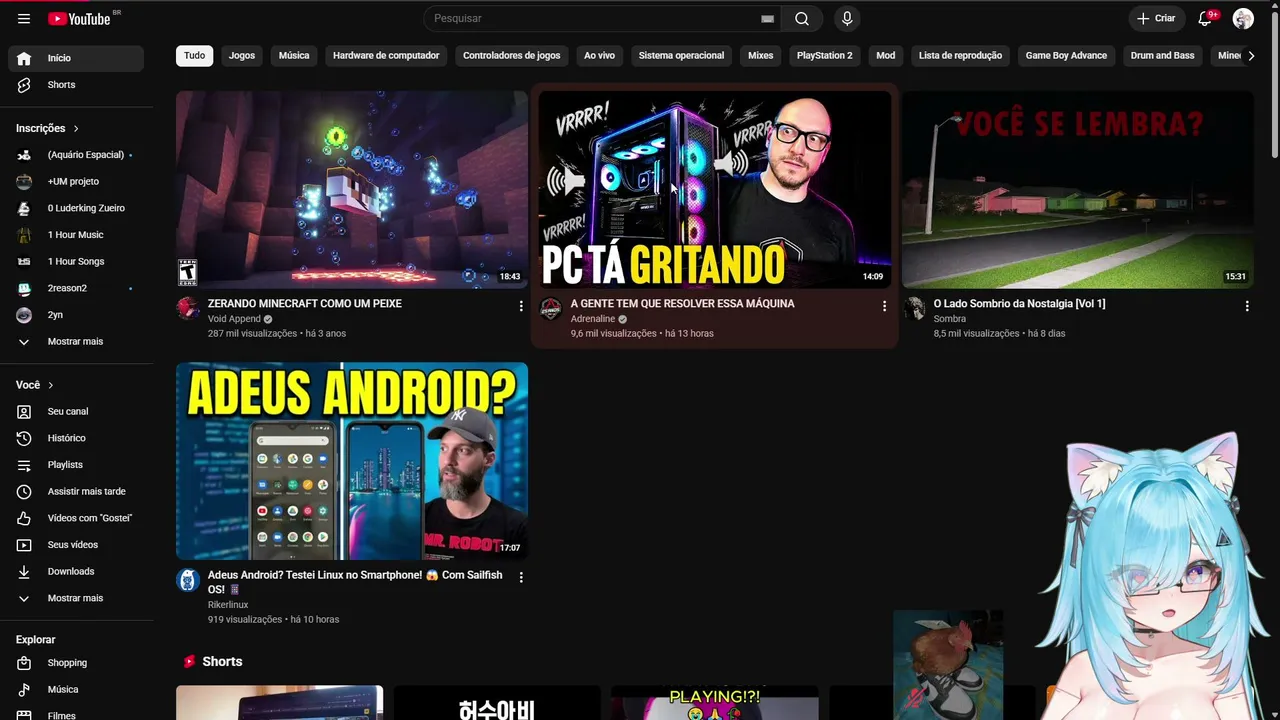This screenshot has width=1280, height=720.
Task: Select the Mixes chip
Action: (x=761, y=56)
